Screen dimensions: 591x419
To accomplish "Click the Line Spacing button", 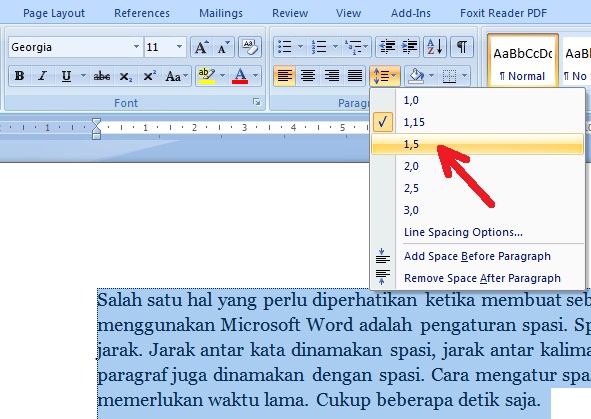I will pyautogui.click(x=384, y=76).
